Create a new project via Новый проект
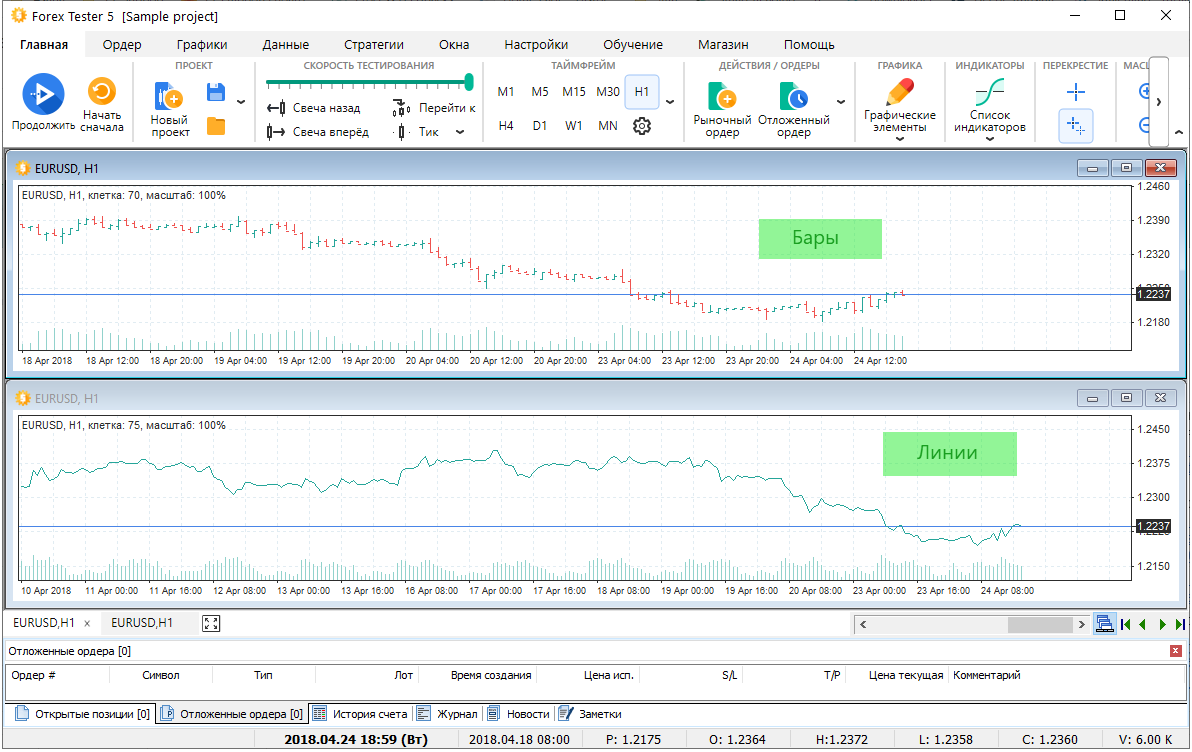This screenshot has height=752, width=1192. [169, 98]
